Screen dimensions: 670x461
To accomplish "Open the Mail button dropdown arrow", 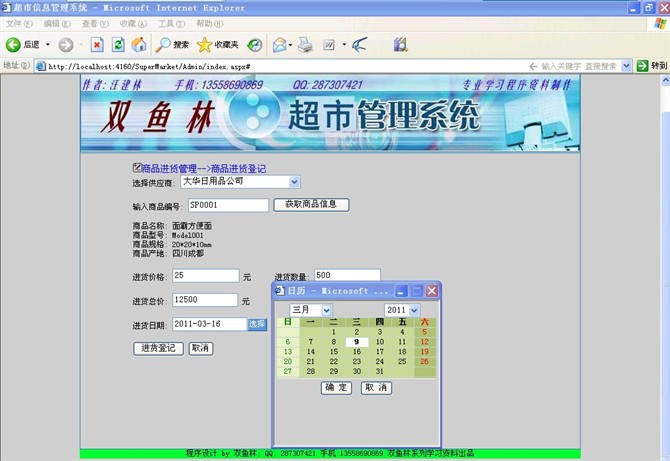I will (291, 44).
